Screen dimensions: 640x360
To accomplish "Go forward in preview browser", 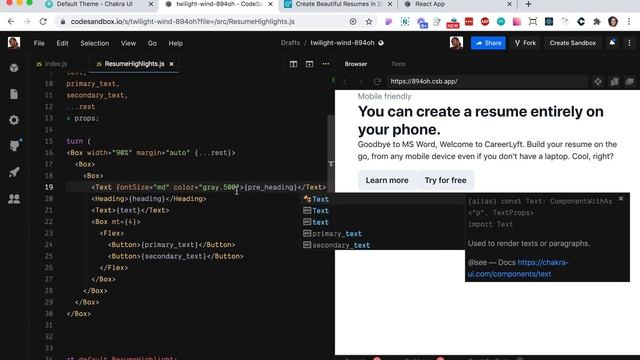I will point(361,82).
